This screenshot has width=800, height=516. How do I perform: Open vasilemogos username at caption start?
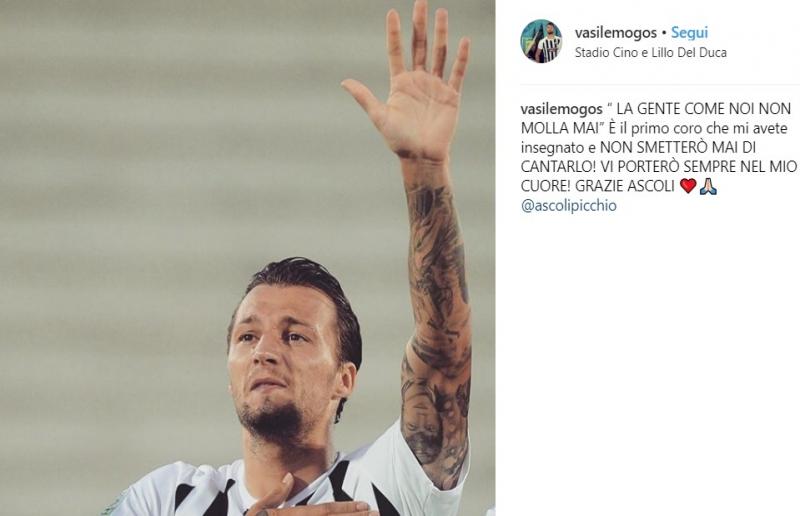[x=561, y=109]
